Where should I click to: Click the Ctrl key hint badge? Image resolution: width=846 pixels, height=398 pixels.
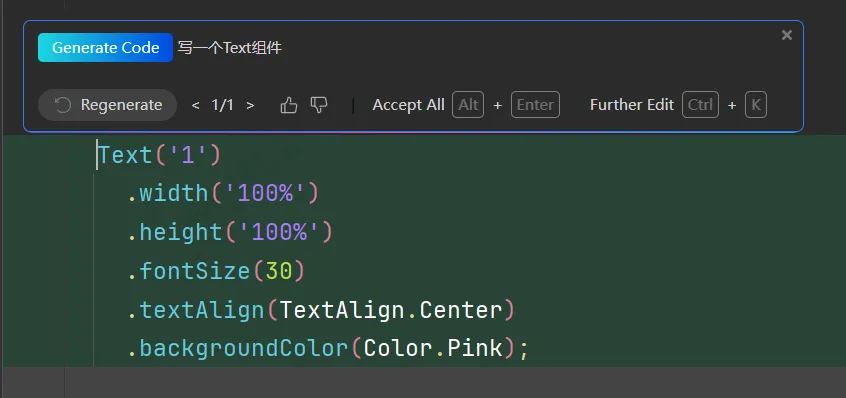(x=700, y=105)
